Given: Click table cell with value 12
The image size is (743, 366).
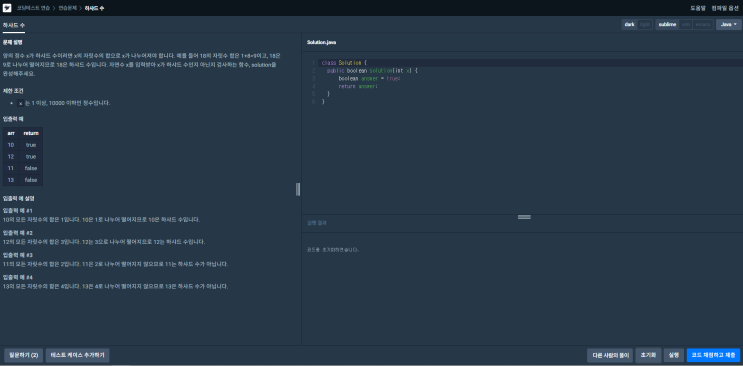Looking at the screenshot, I should (11, 156).
